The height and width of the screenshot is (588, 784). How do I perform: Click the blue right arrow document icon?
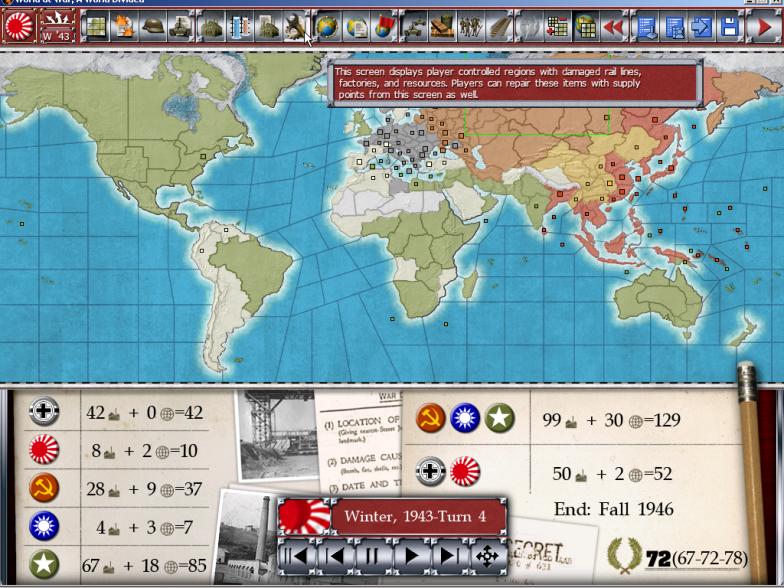[x=702, y=26]
